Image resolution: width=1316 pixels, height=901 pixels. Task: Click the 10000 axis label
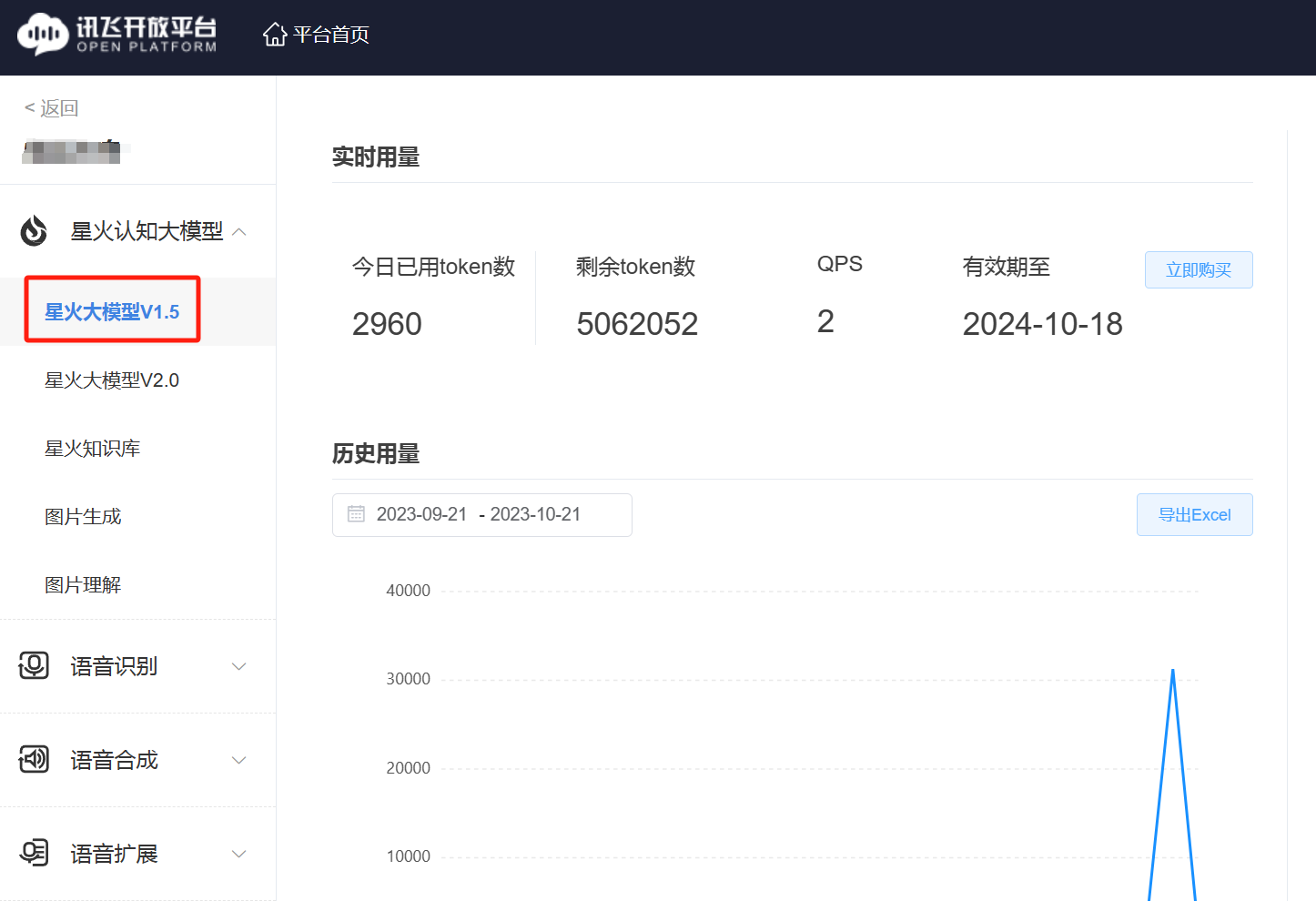click(408, 856)
